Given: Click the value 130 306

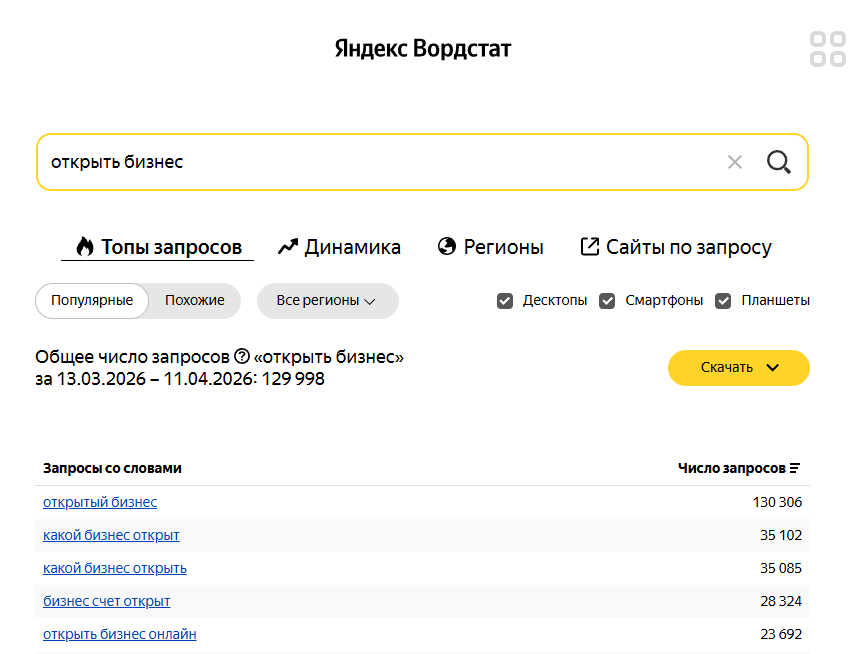Looking at the screenshot, I should [x=777, y=502].
